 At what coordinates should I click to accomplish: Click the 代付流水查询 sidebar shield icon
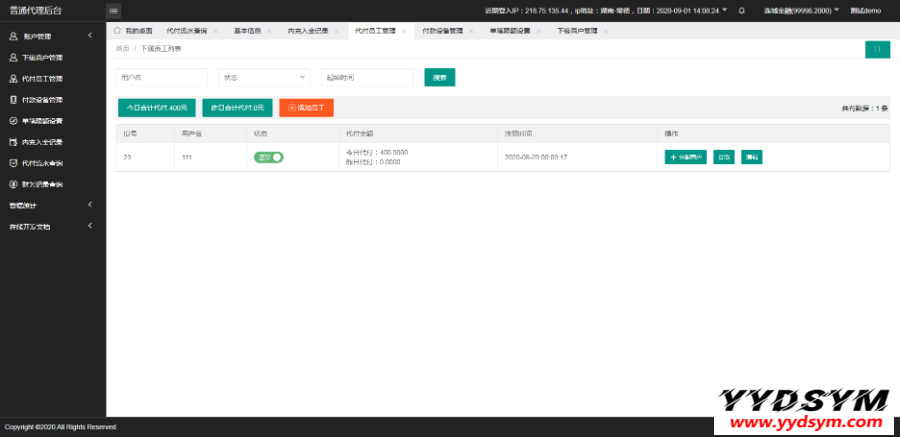coord(13,162)
